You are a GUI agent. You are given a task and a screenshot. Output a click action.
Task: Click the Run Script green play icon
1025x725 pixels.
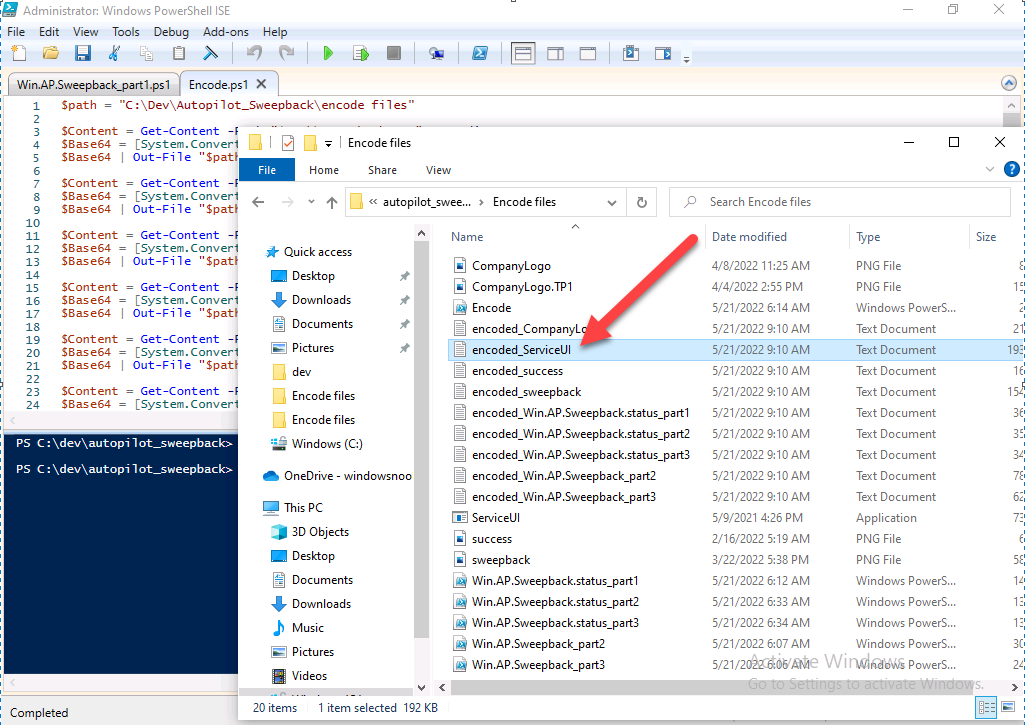point(327,53)
